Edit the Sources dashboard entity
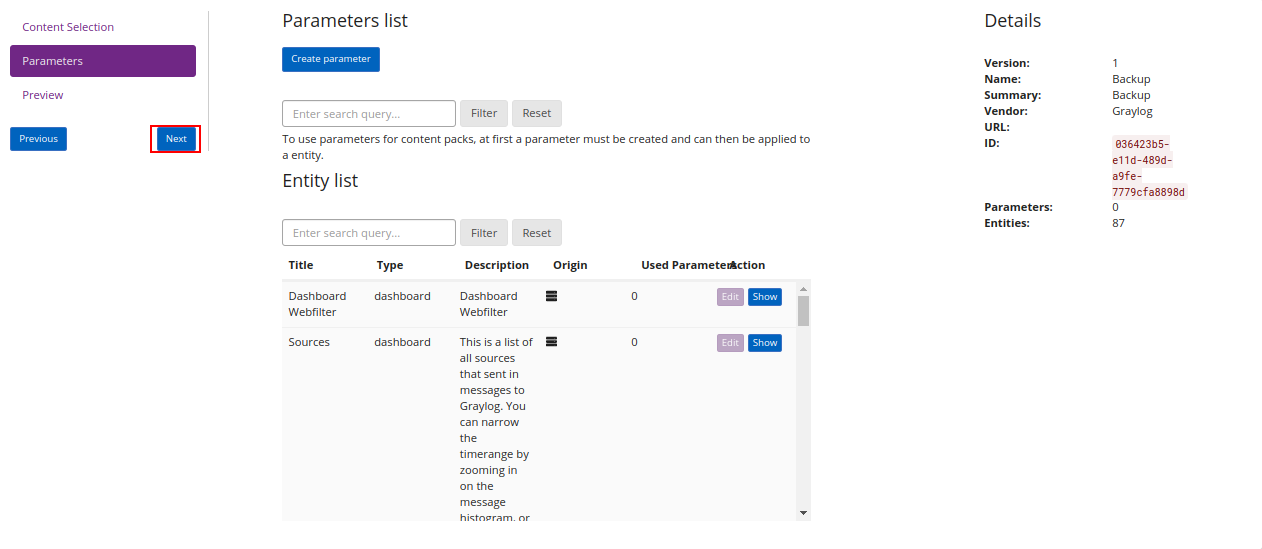This screenshot has height=549, width=1262. point(730,343)
